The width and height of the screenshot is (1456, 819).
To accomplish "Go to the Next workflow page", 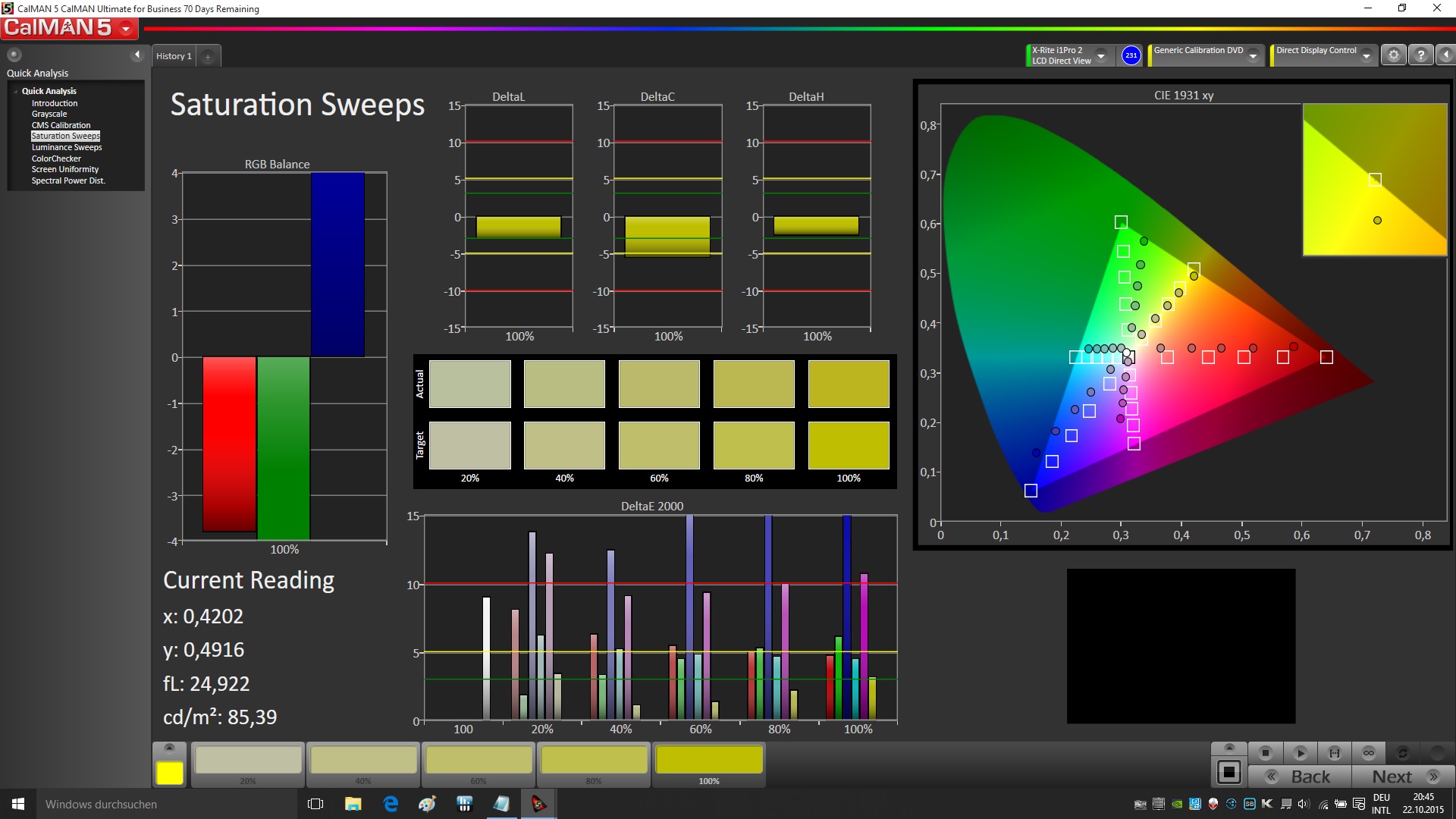I will click(x=1404, y=777).
